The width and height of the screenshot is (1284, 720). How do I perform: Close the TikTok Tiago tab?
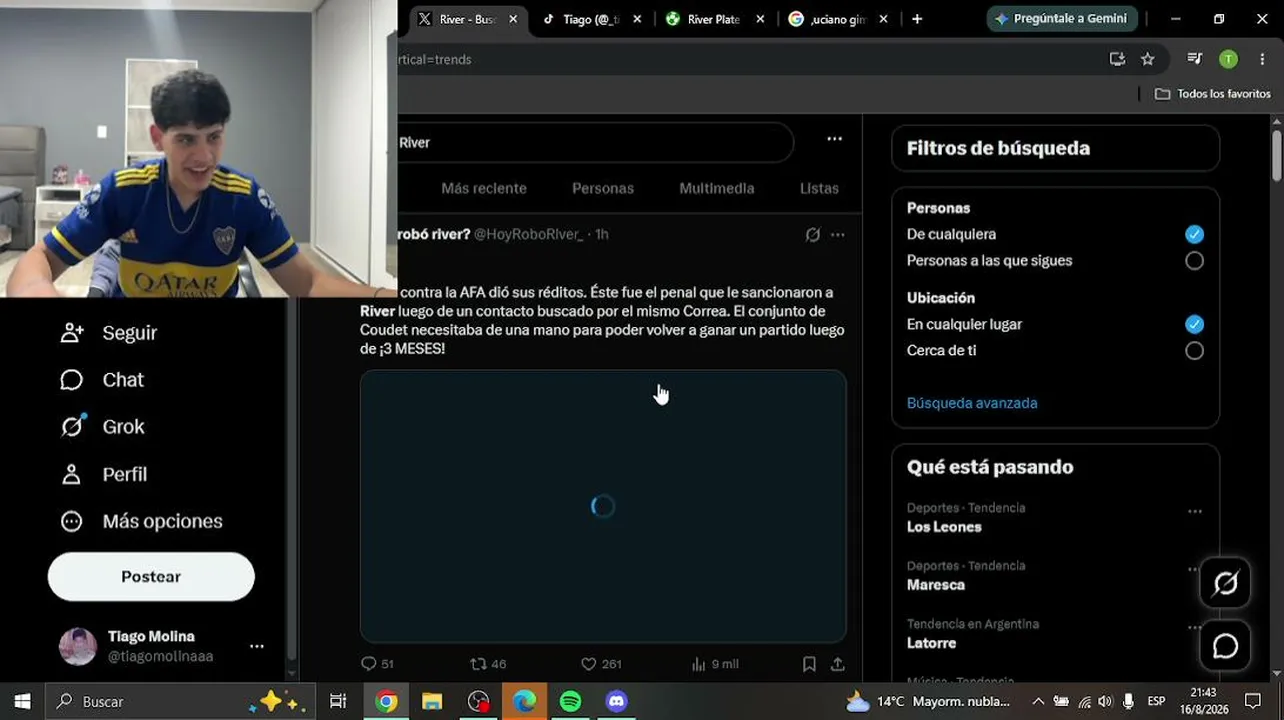637,19
